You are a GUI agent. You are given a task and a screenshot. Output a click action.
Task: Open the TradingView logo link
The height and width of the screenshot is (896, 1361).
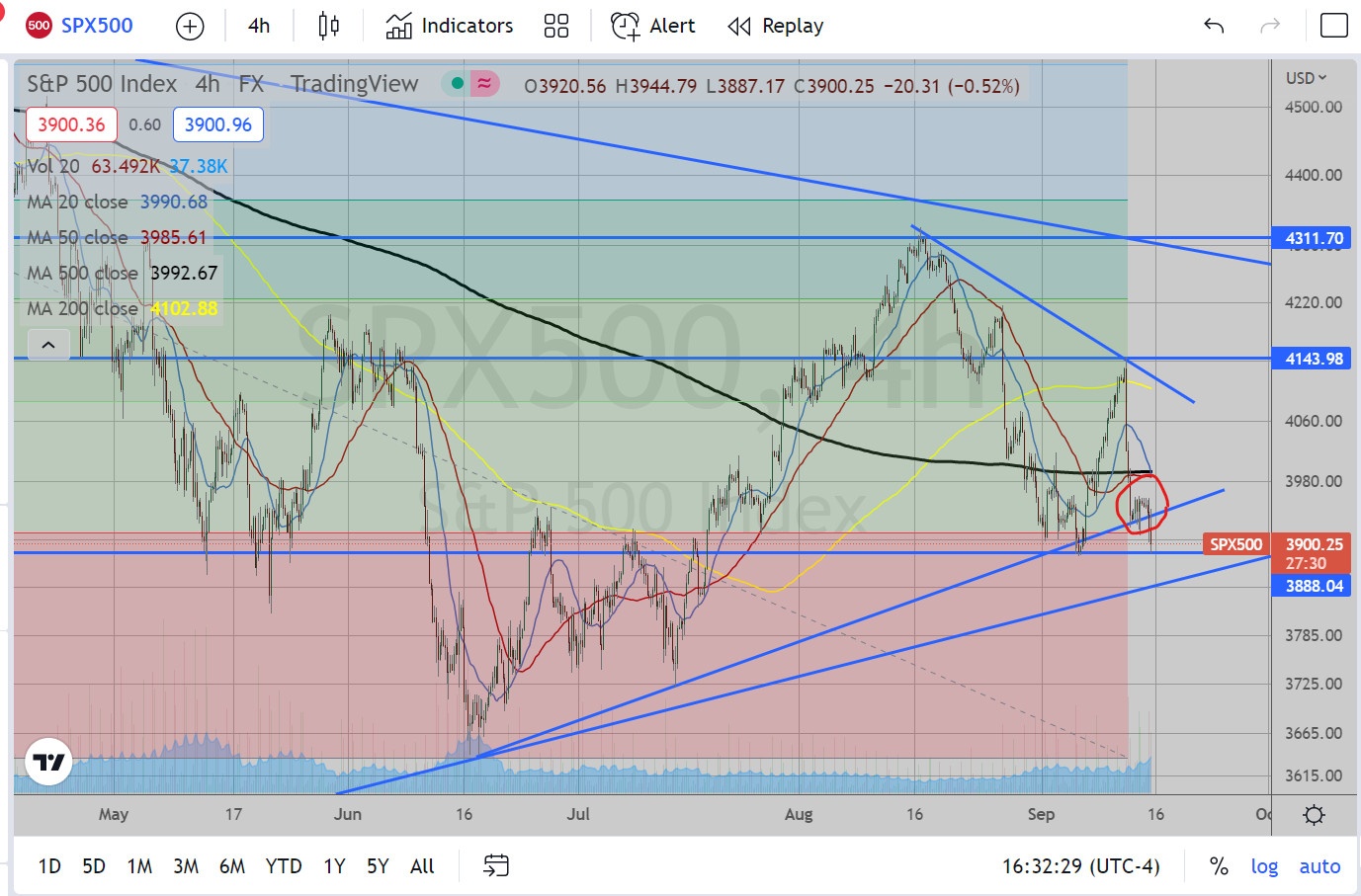click(x=48, y=763)
